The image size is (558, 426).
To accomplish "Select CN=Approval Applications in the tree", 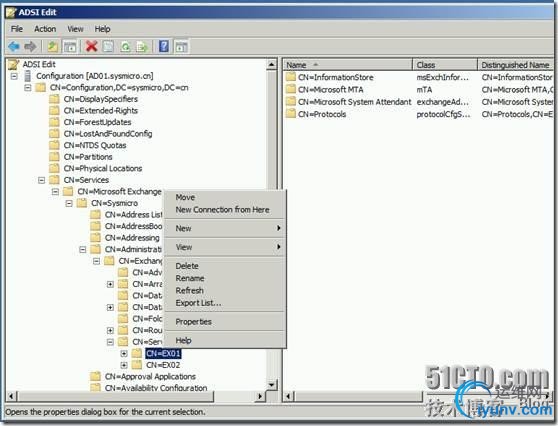I will pos(150,377).
